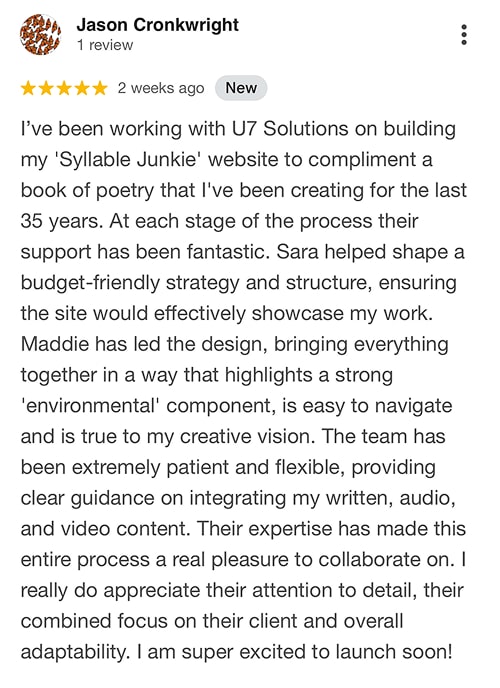Click the first gold rating star

[28, 88]
